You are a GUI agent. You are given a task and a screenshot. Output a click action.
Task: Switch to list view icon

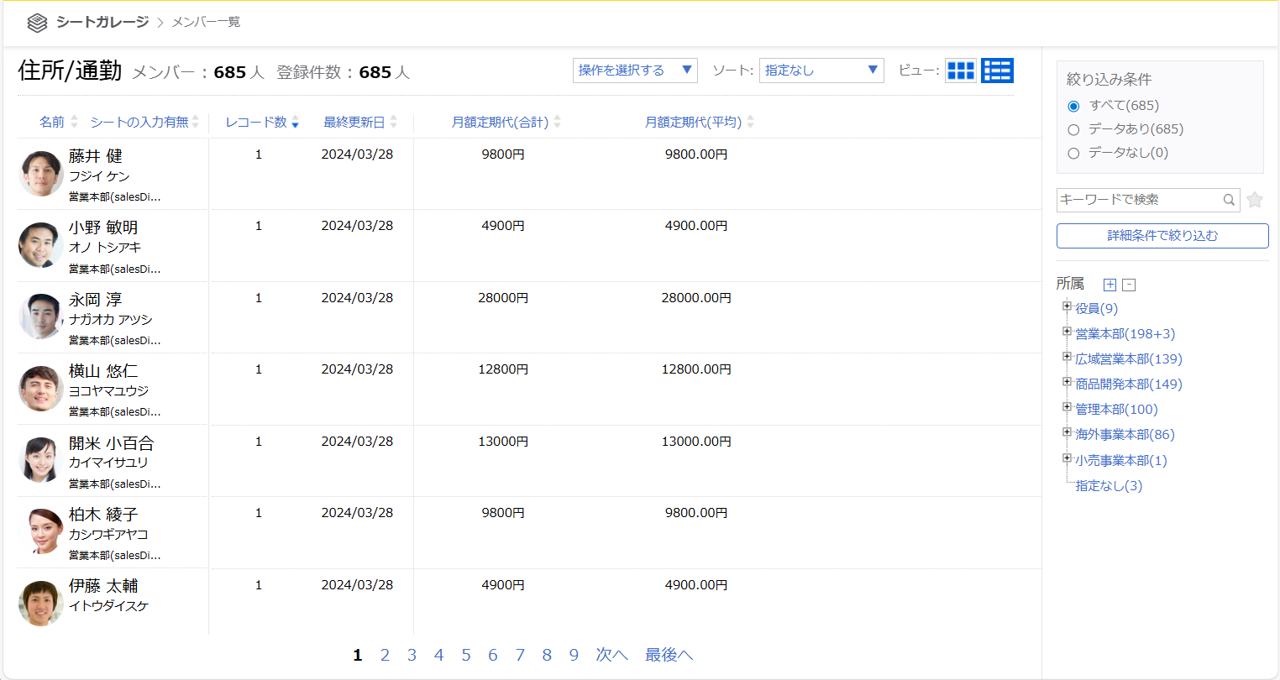pyautogui.click(x=997, y=70)
